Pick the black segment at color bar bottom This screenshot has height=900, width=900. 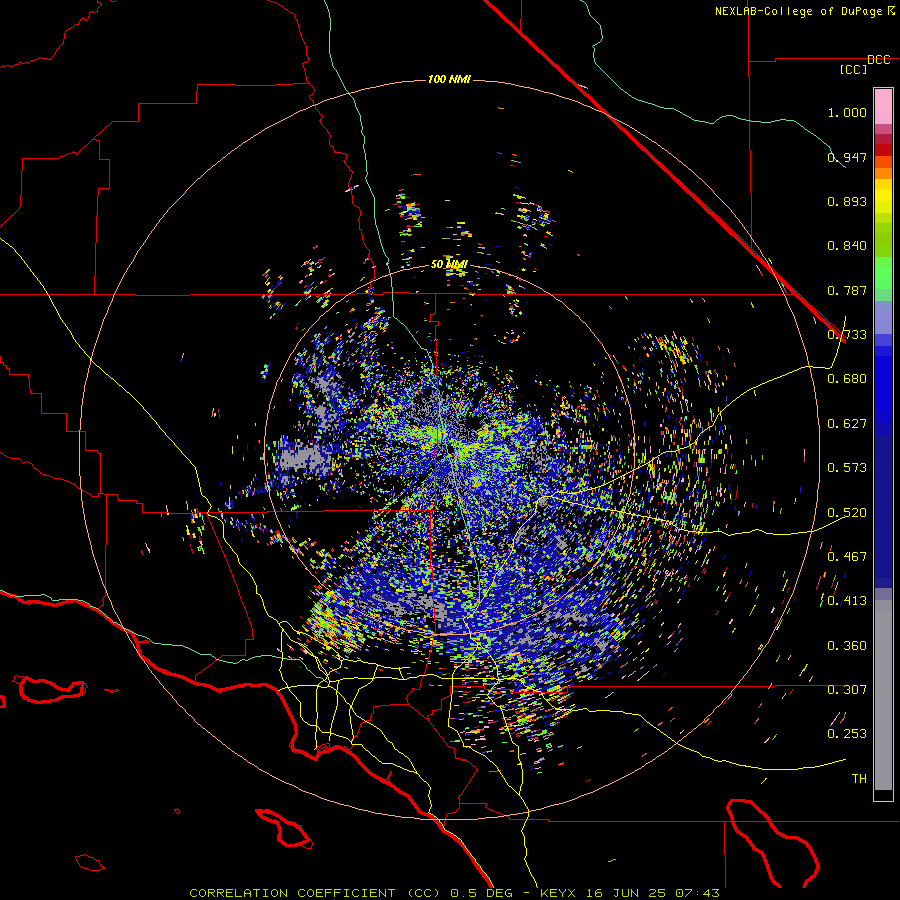[x=883, y=795]
